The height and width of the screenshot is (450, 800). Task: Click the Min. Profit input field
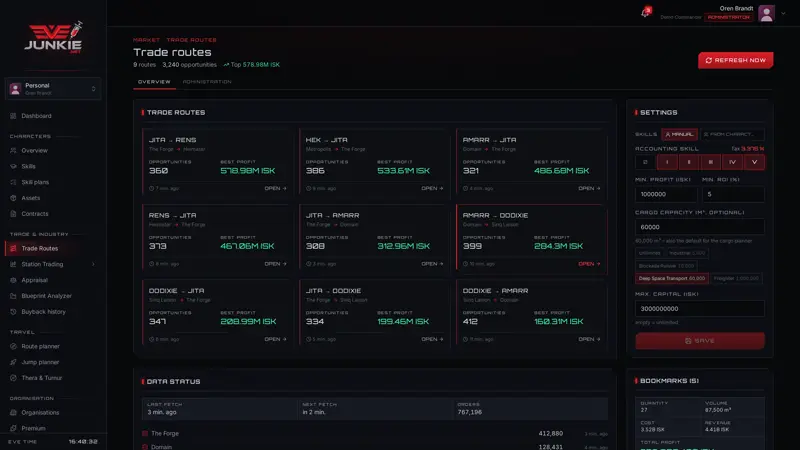click(x=666, y=194)
